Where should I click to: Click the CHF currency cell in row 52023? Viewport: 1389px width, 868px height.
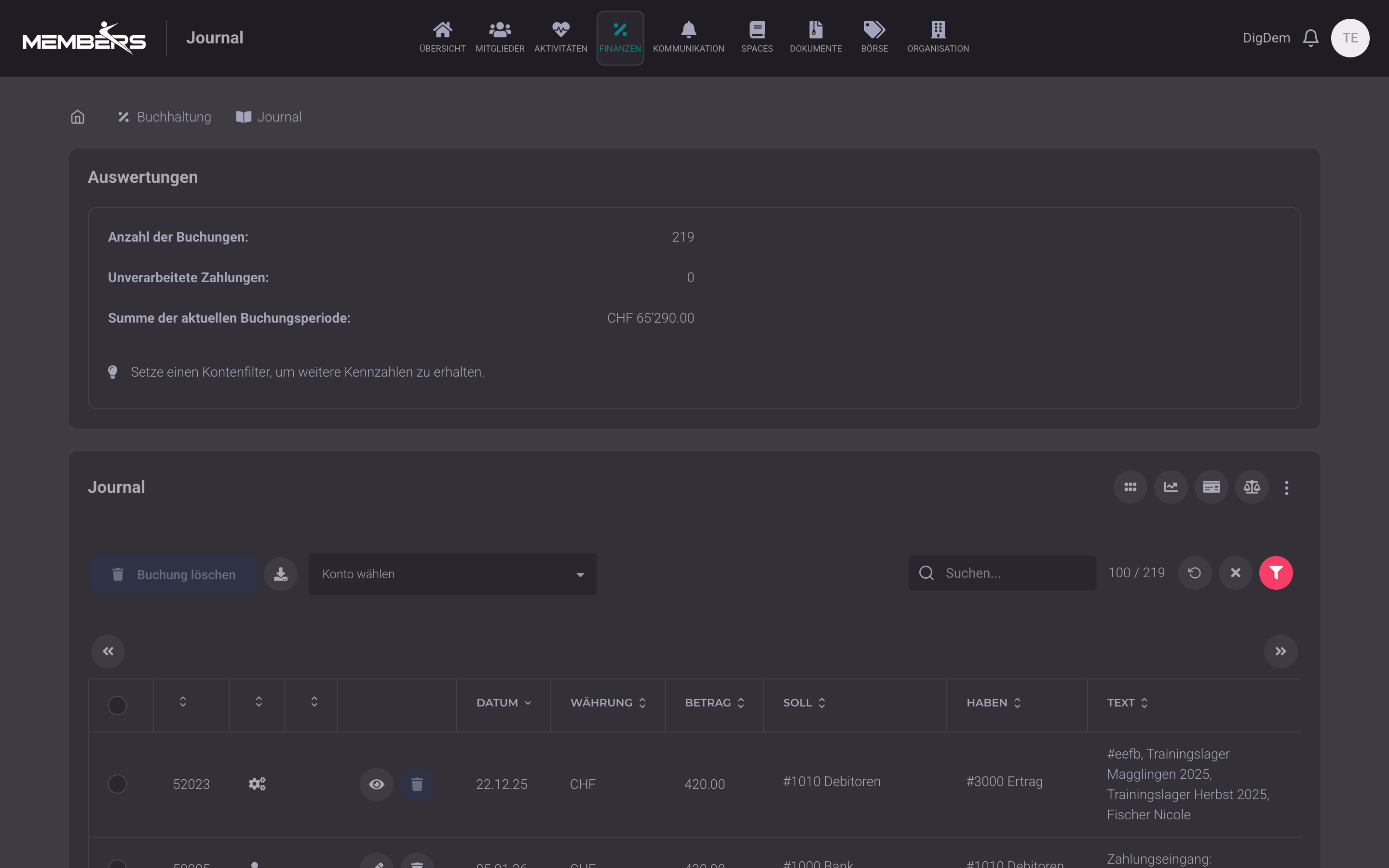[x=583, y=784]
